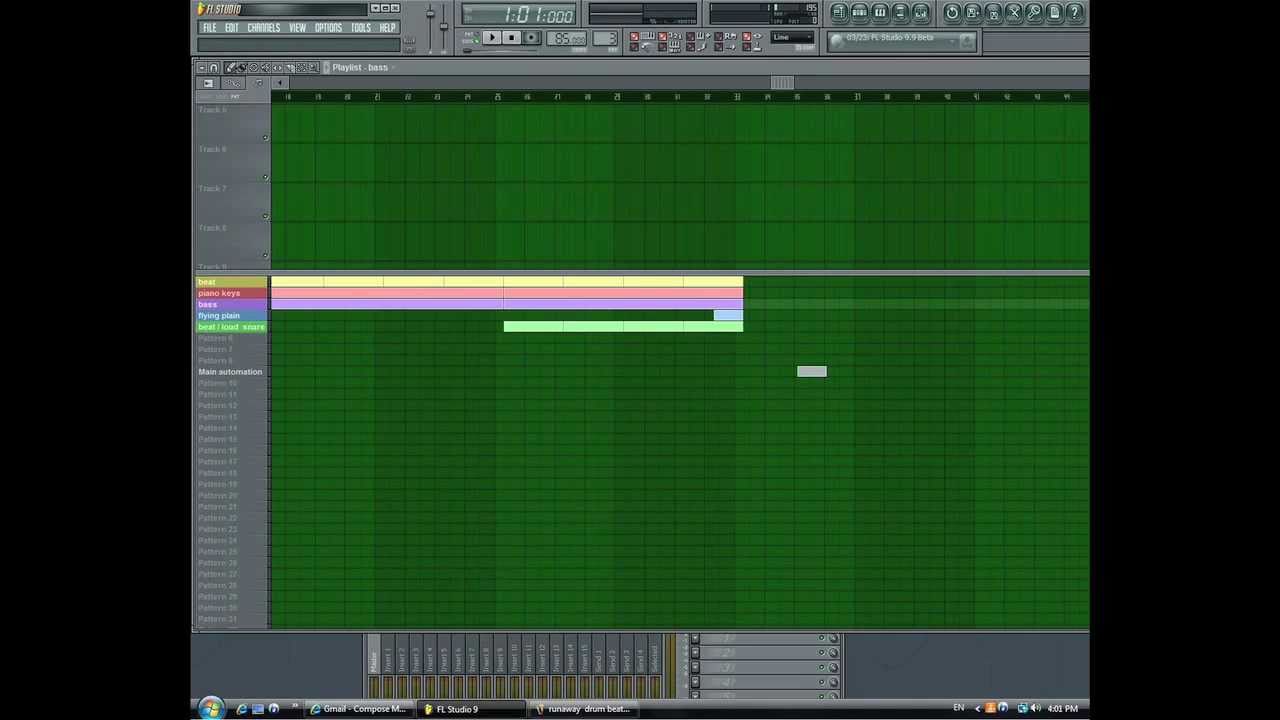Toggle typing keyboard to piano option
The width and height of the screenshot is (1280, 720).
click(x=641, y=36)
